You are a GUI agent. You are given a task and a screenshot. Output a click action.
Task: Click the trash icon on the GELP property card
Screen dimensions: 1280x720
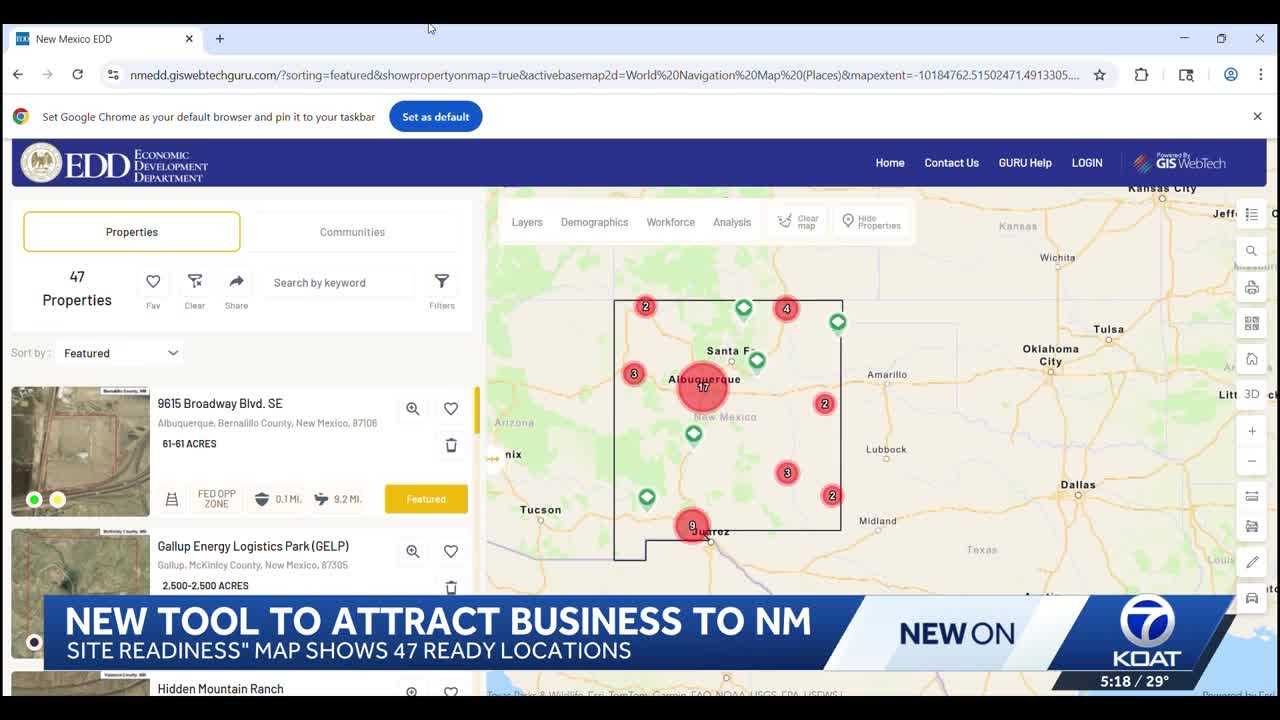point(451,587)
